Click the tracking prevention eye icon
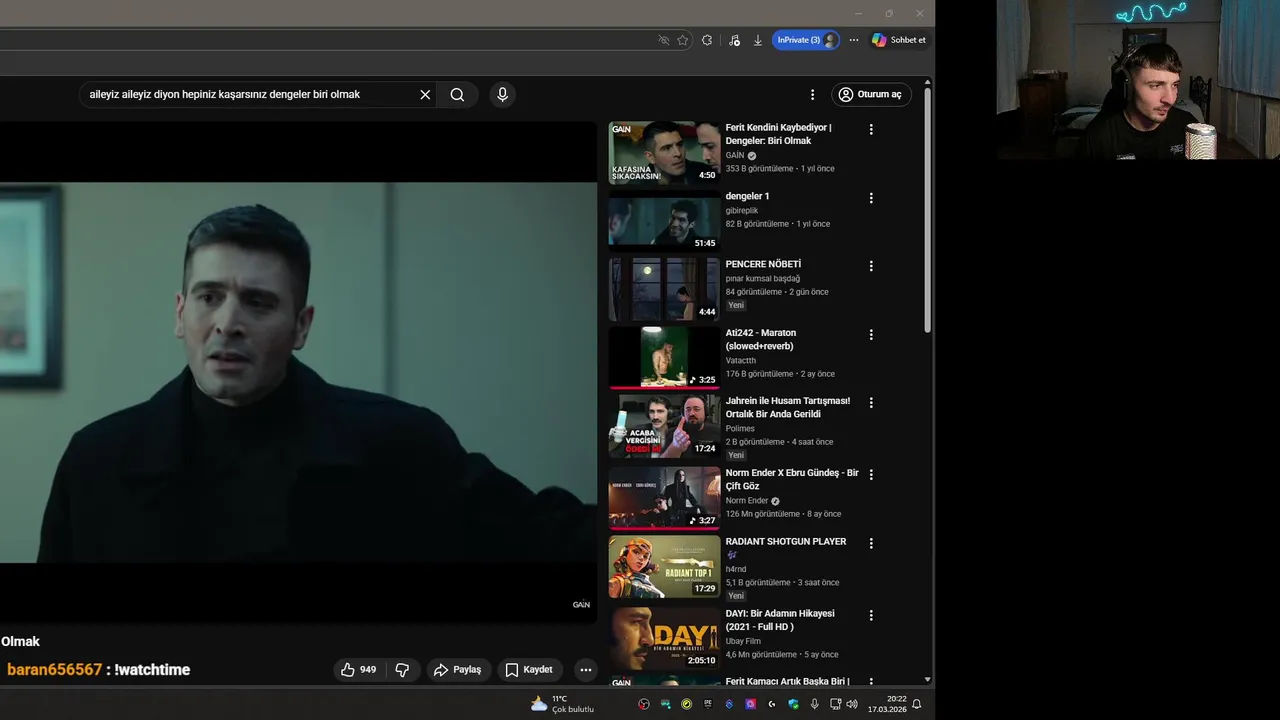The height and width of the screenshot is (720, 1280). (663, 40)
